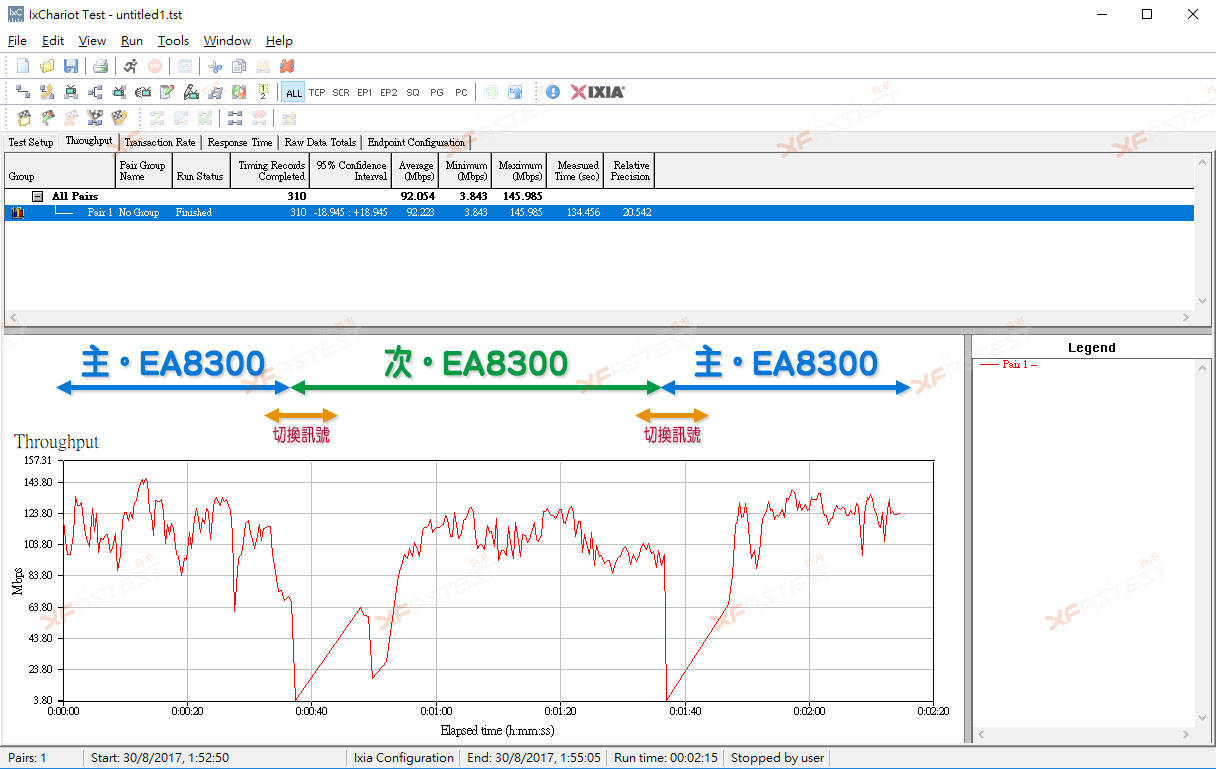Switch to the Response Time tab
The height and width of the screenshot is (769, 1216).
240,142
